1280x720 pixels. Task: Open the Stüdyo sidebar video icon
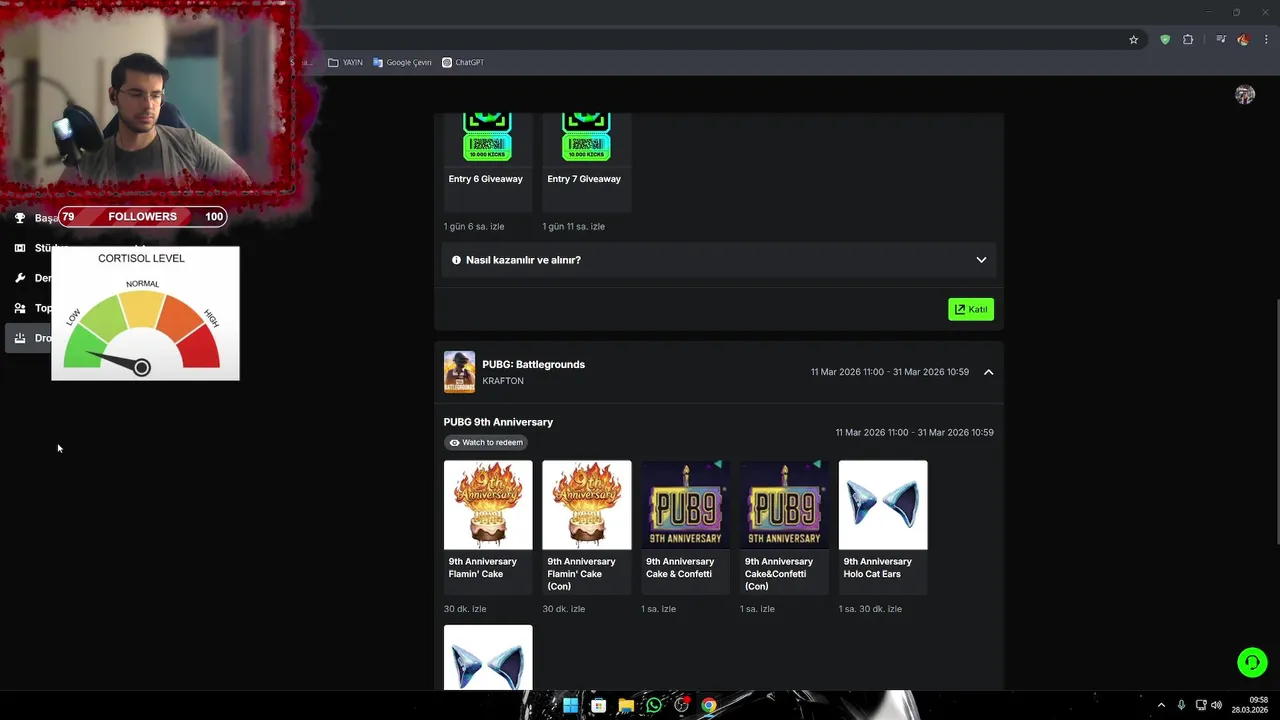20,248
